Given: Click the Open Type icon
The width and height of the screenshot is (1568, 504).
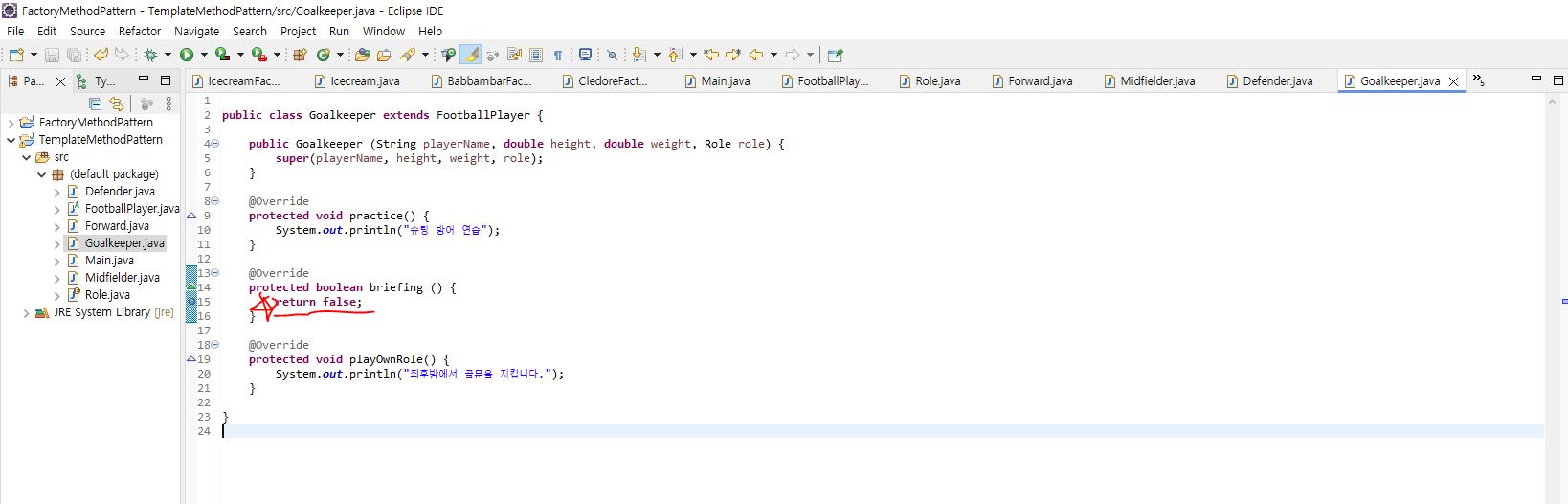Looking at the screenshot, I should (x=362, y=55).
